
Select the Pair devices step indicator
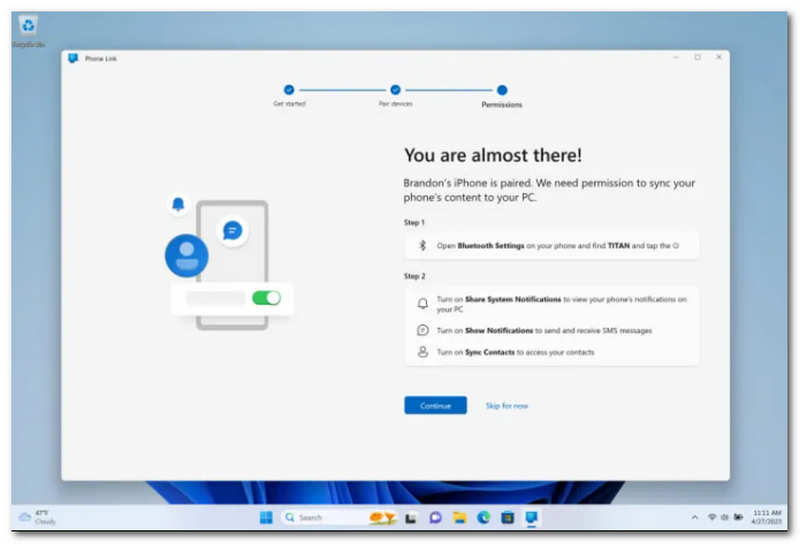[x=395, y=90]
